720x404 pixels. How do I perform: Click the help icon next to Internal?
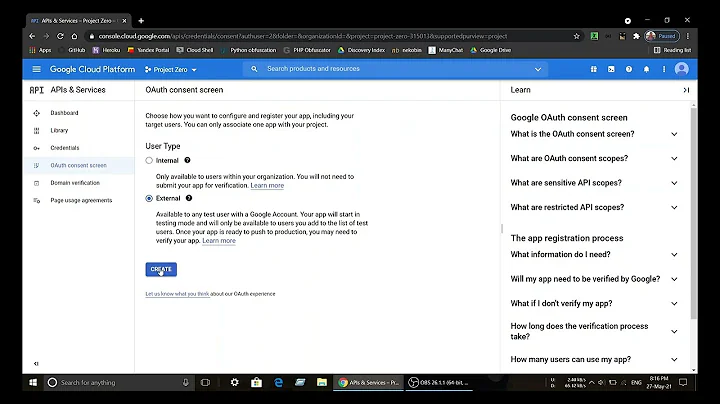pyautogui.click(x=187, y=160)
